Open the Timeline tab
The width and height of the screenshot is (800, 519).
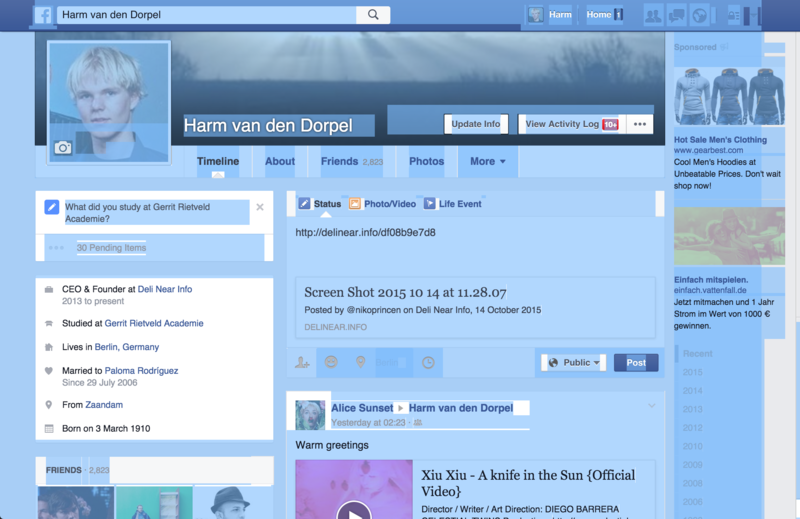[x=218, y=161]
